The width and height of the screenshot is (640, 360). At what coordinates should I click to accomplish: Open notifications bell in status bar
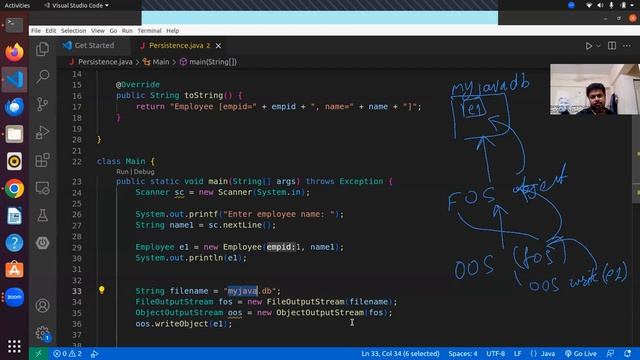coord(628,353)
